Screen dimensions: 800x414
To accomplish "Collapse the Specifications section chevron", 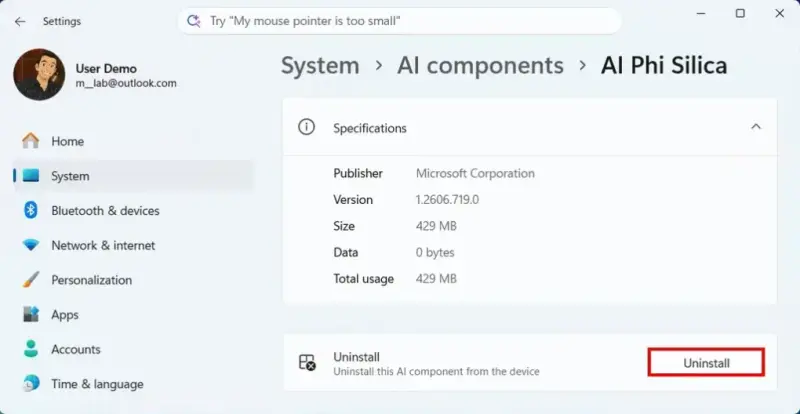I will (756, 127).
